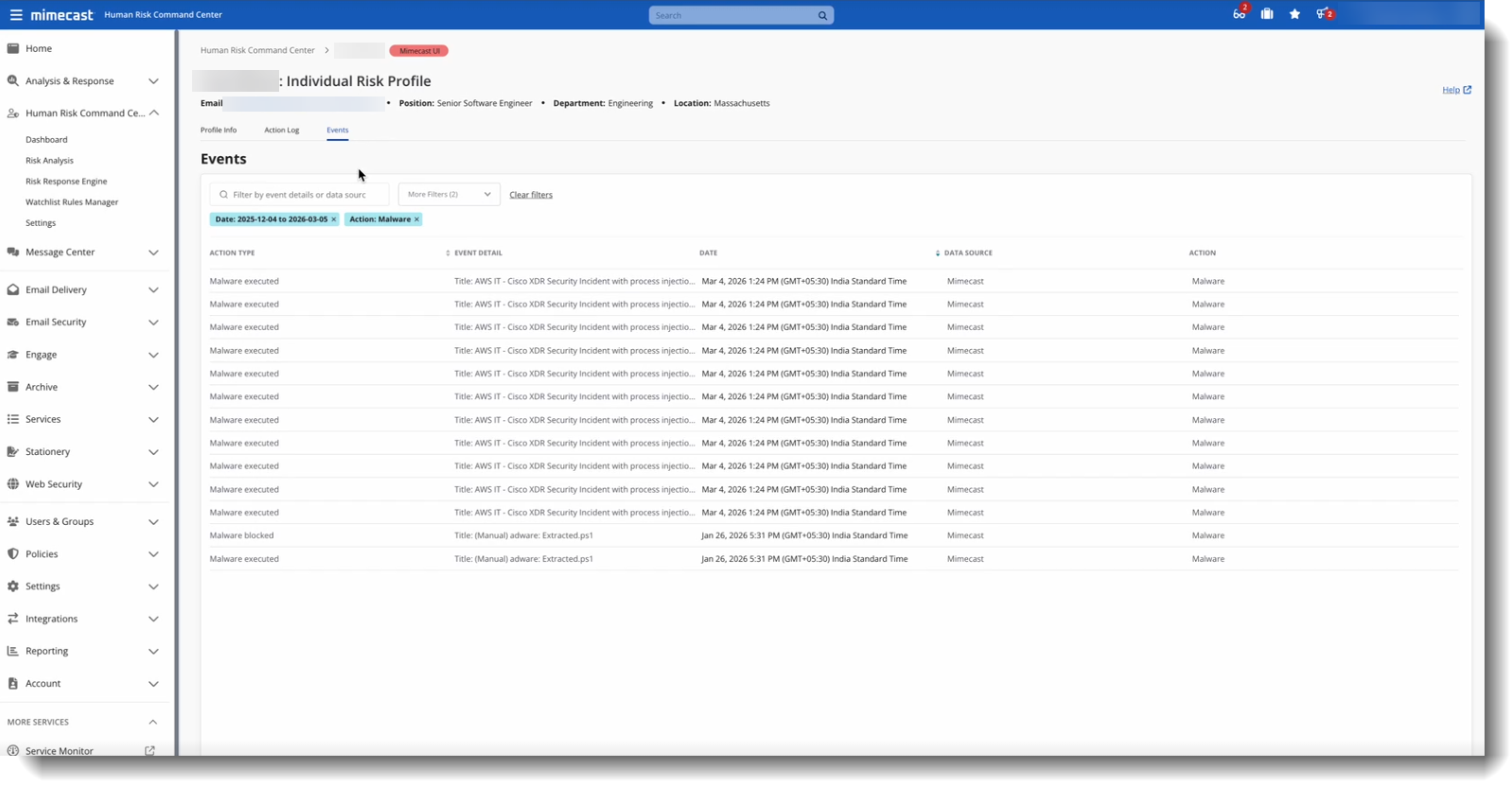Open the favorites star icon

1294,14
